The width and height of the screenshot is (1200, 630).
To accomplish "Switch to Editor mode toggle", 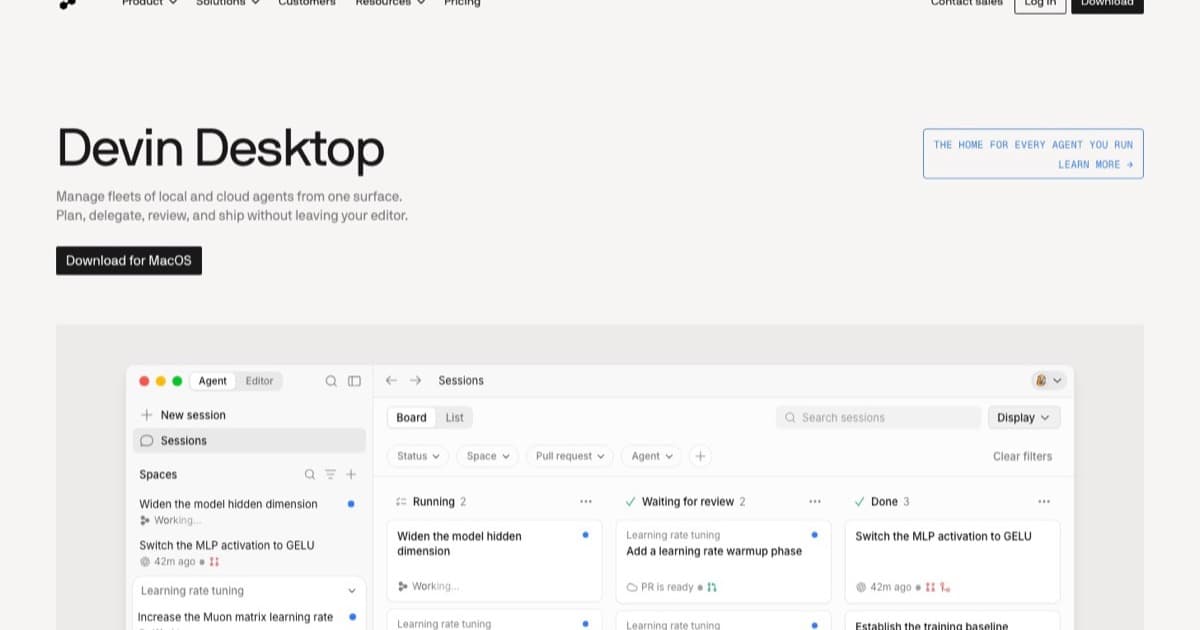I will tap(259, 381).
